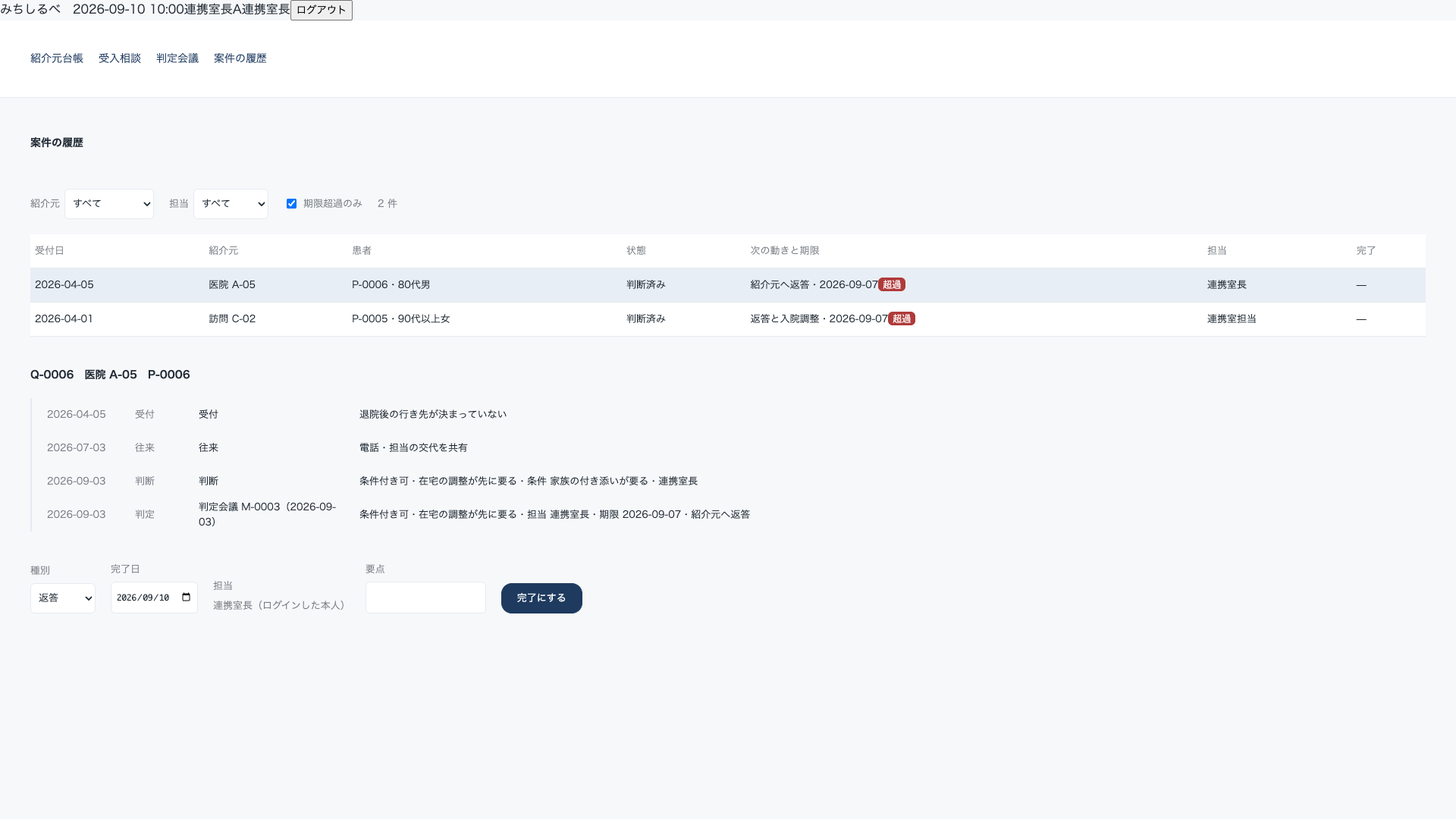Click the 超過 badge on 紹介元へ返答 row
Viewport: 1456px width, 819px height.
(x=892, y=285)
